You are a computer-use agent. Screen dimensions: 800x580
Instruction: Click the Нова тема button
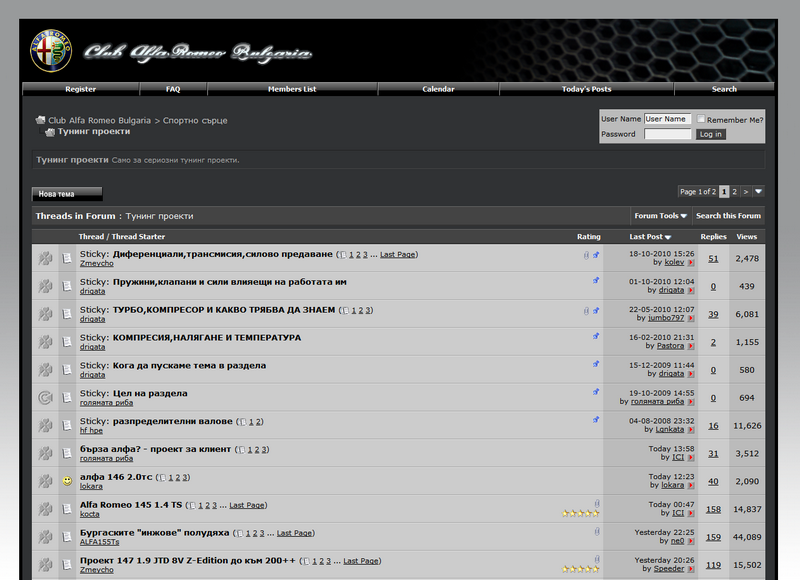pyautogui.click(x=67, y=194)
